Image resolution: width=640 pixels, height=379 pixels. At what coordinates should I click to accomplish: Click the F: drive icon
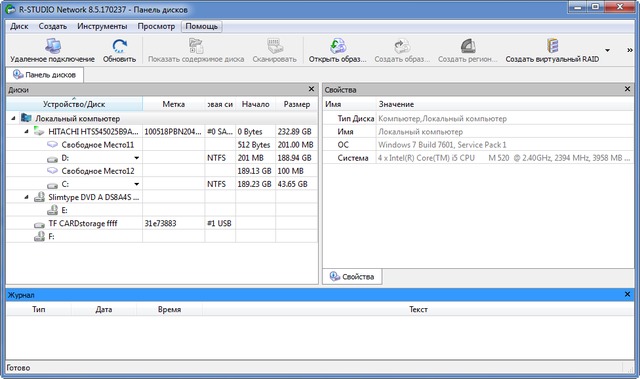[39, 236]
